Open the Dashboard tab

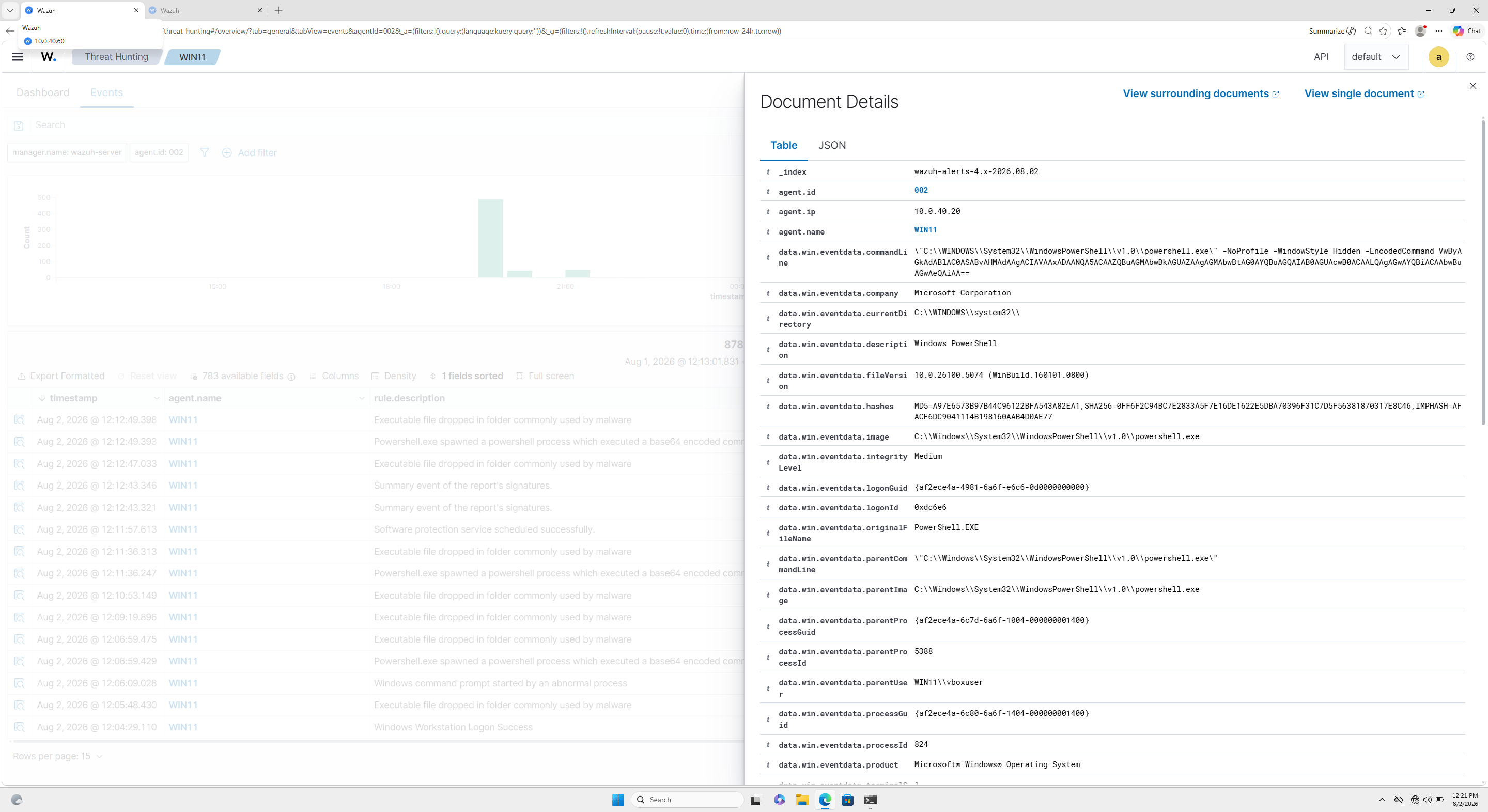tap(43, 92)
